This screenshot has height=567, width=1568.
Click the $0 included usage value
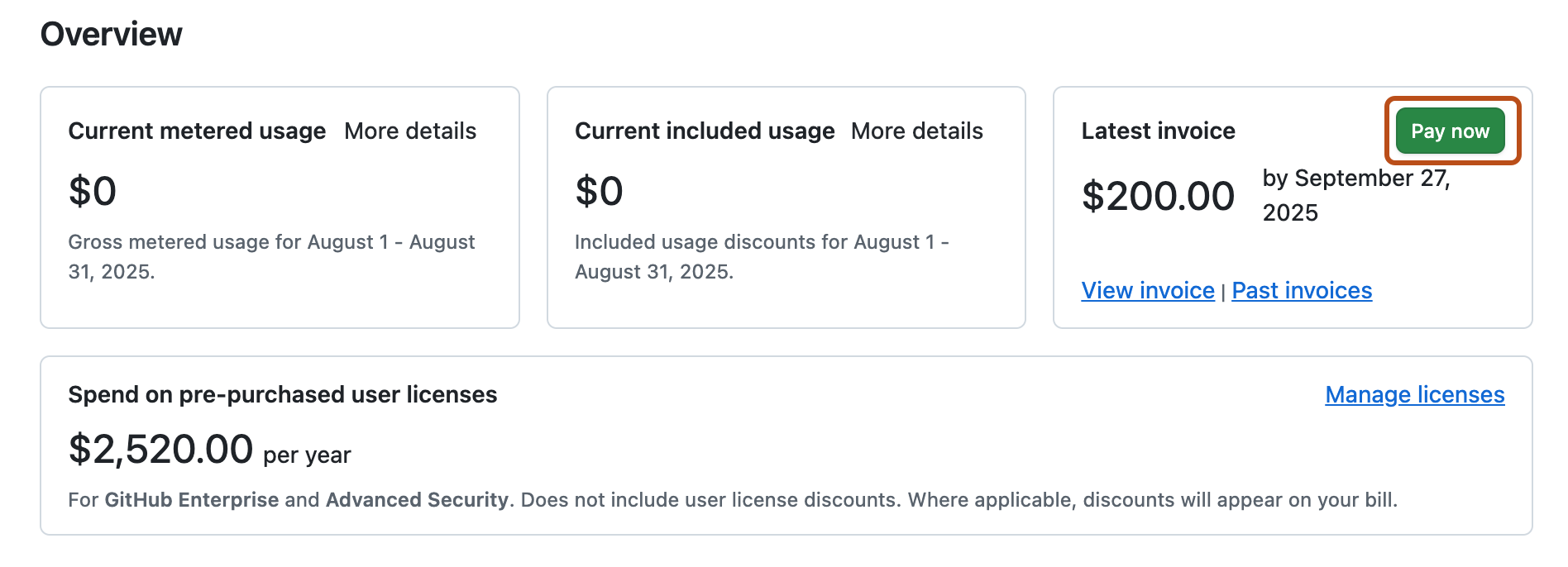(x=598, y=190)
